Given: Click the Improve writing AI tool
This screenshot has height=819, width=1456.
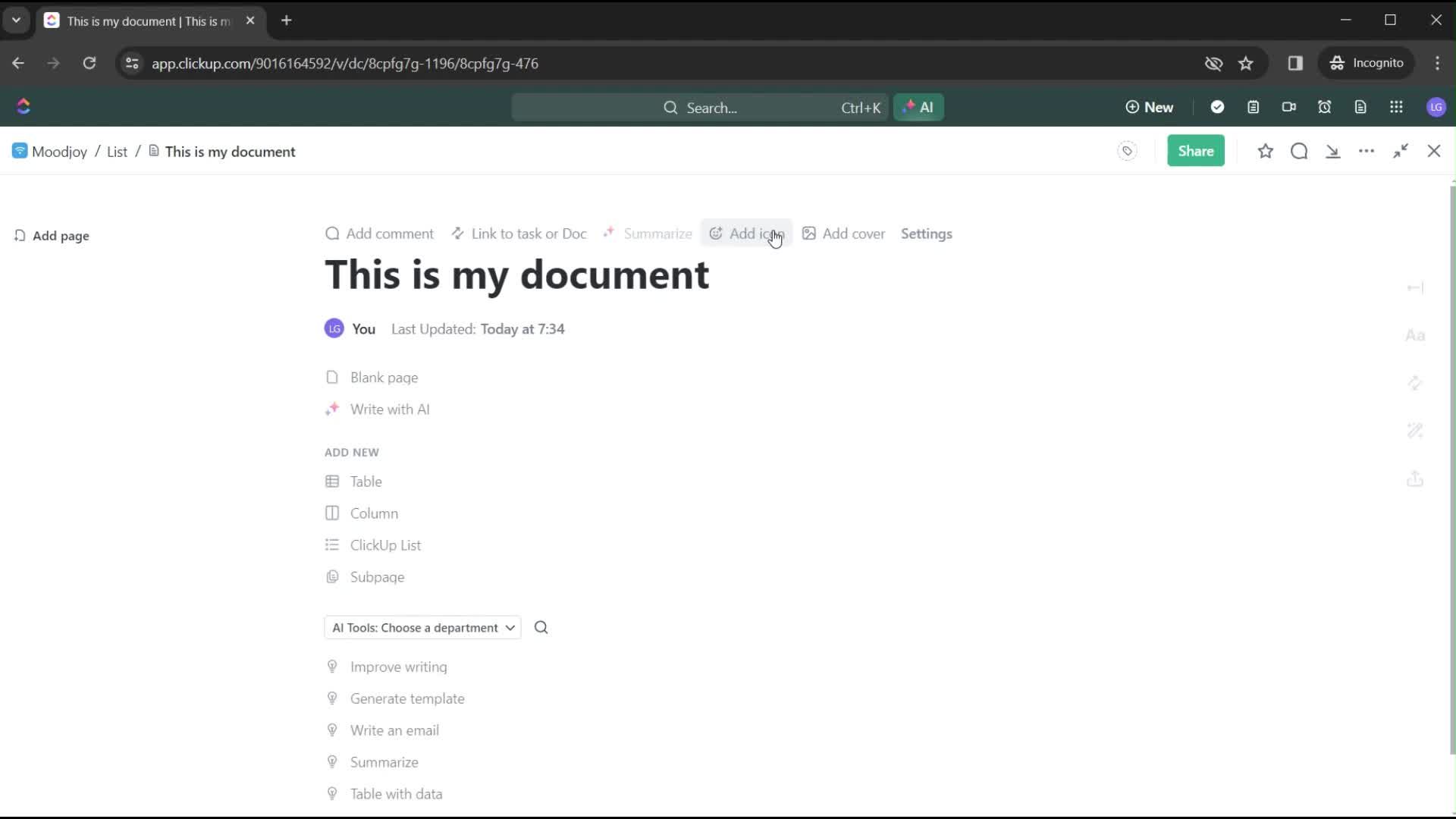Looking at the screenshot, I should point(398,667).
